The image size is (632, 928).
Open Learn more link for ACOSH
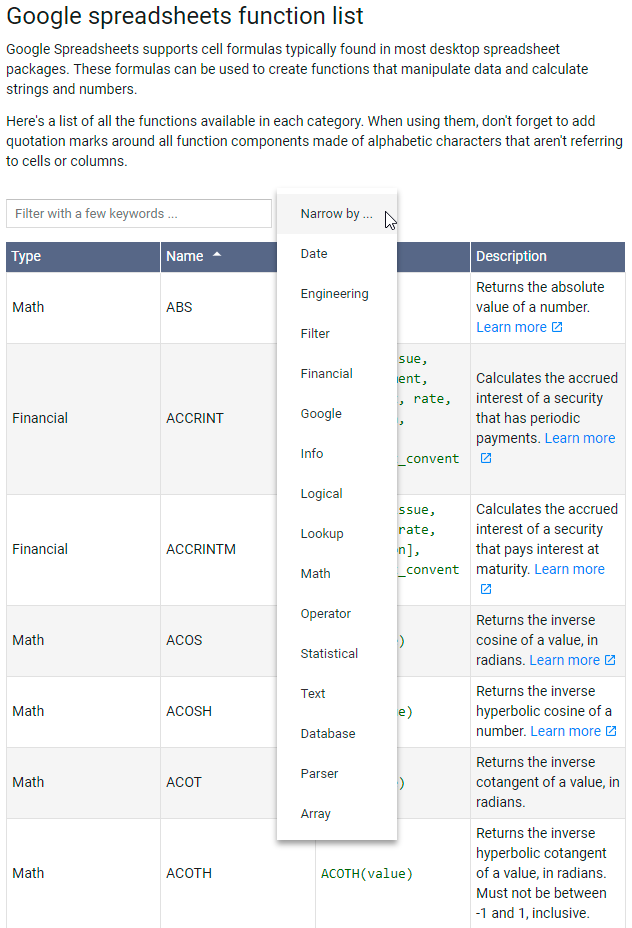point(565,731)
